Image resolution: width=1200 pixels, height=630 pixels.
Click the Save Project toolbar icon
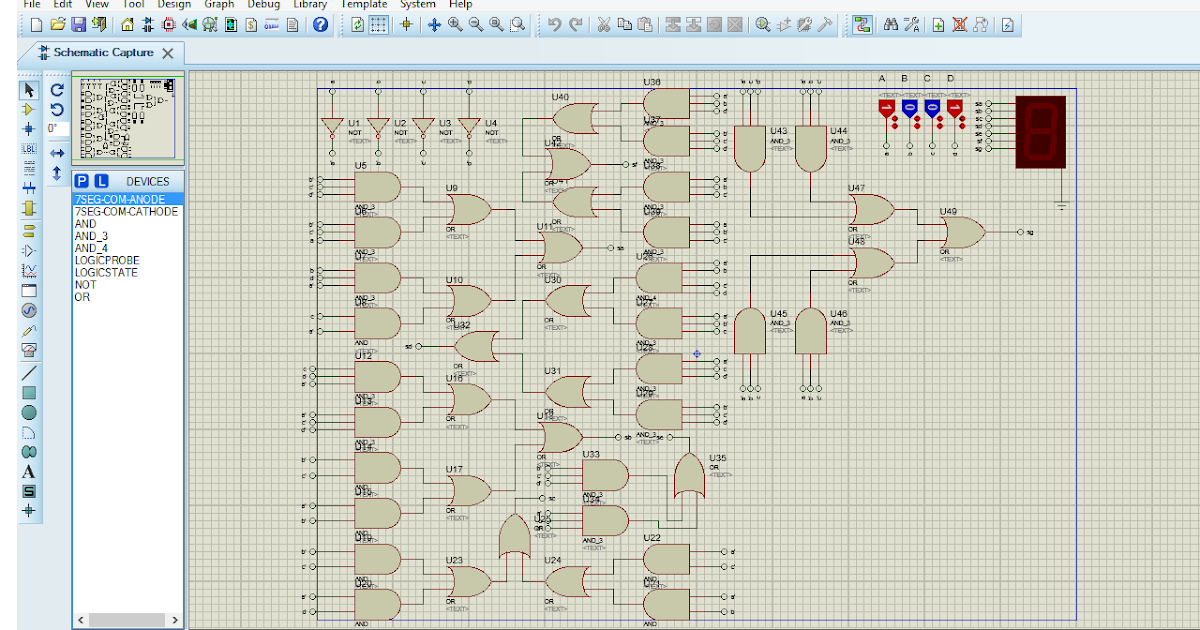[78, 25]
